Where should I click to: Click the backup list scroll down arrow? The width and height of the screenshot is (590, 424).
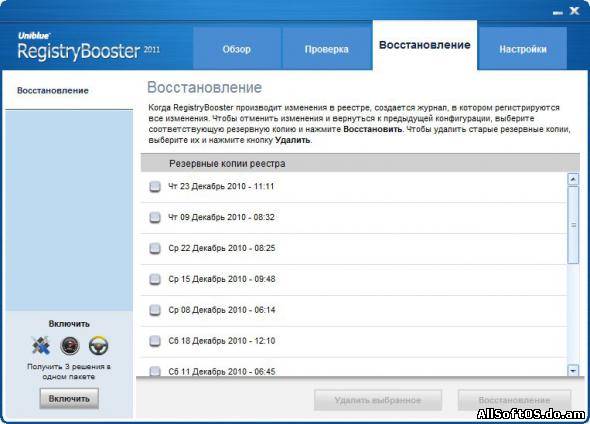[x=573, y=371]
